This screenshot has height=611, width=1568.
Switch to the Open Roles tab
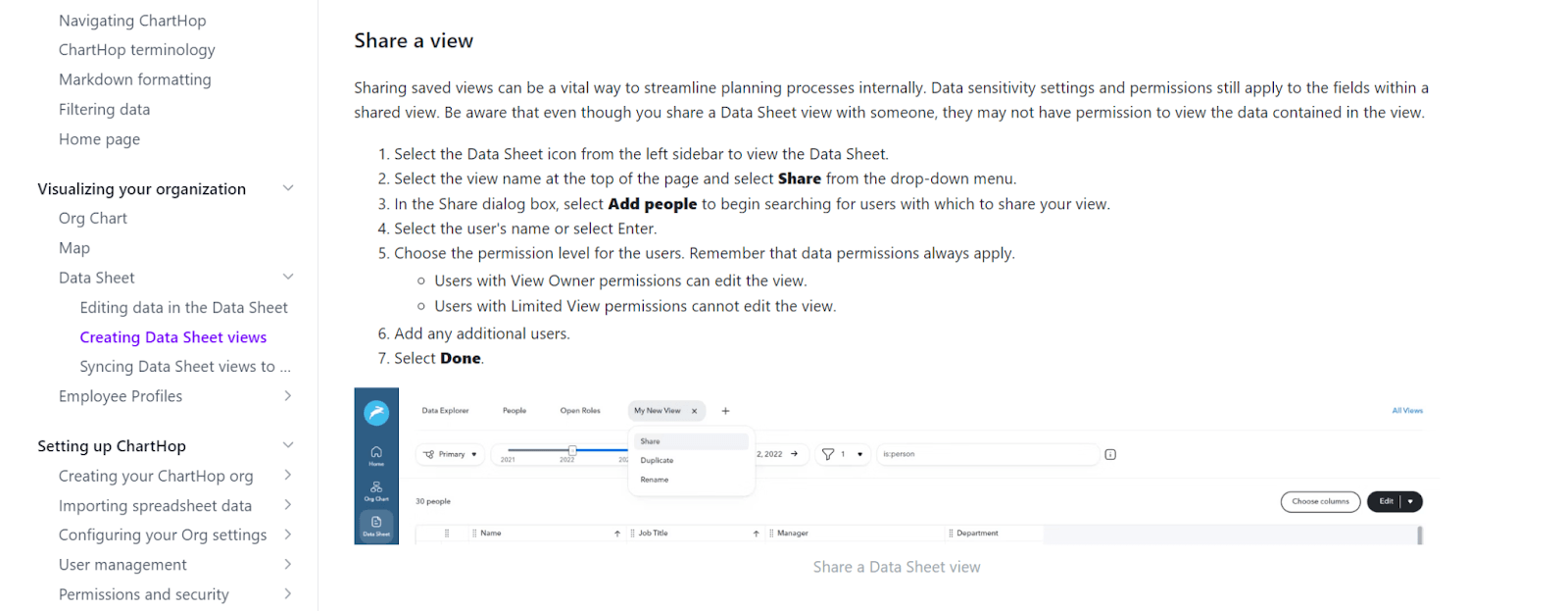coord(580,411)
